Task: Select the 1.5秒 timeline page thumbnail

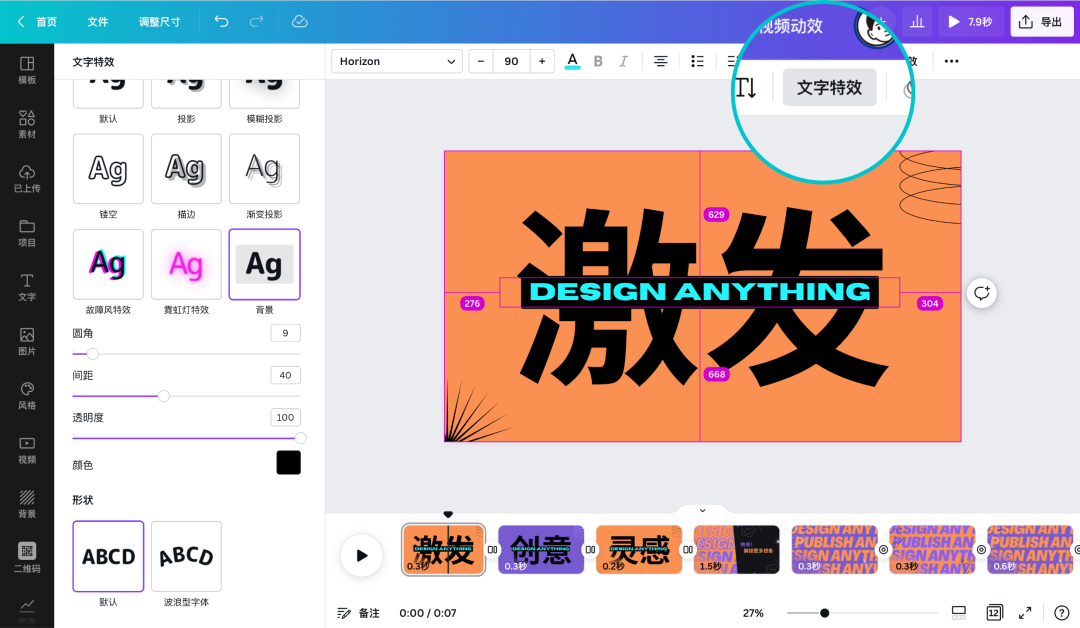Action: point(736,550)
